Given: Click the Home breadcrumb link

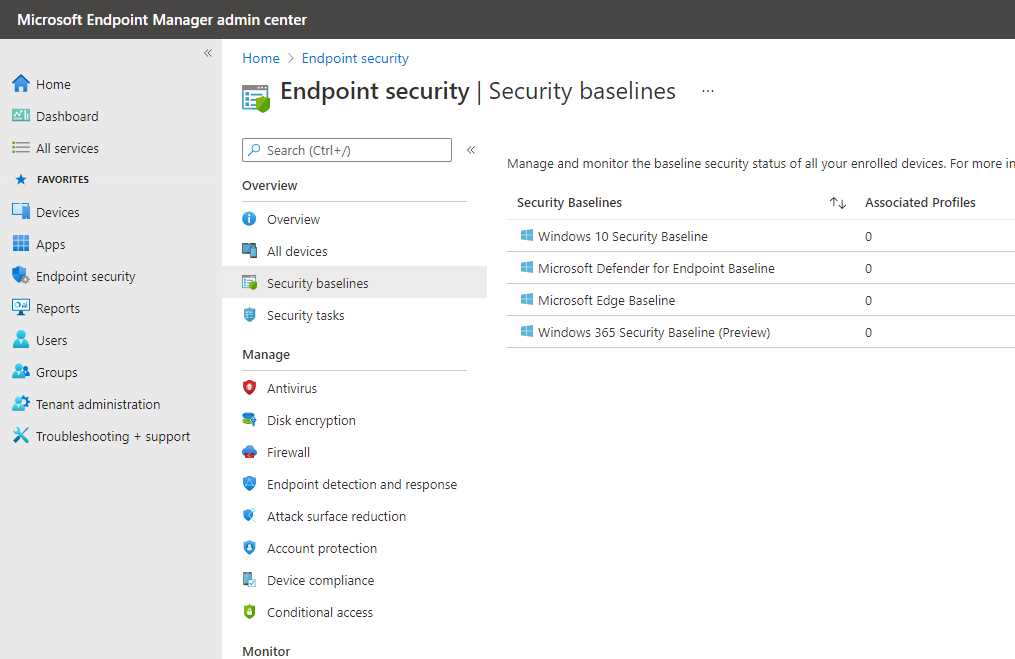Looking at the screenshot, I should click(260, 58).
